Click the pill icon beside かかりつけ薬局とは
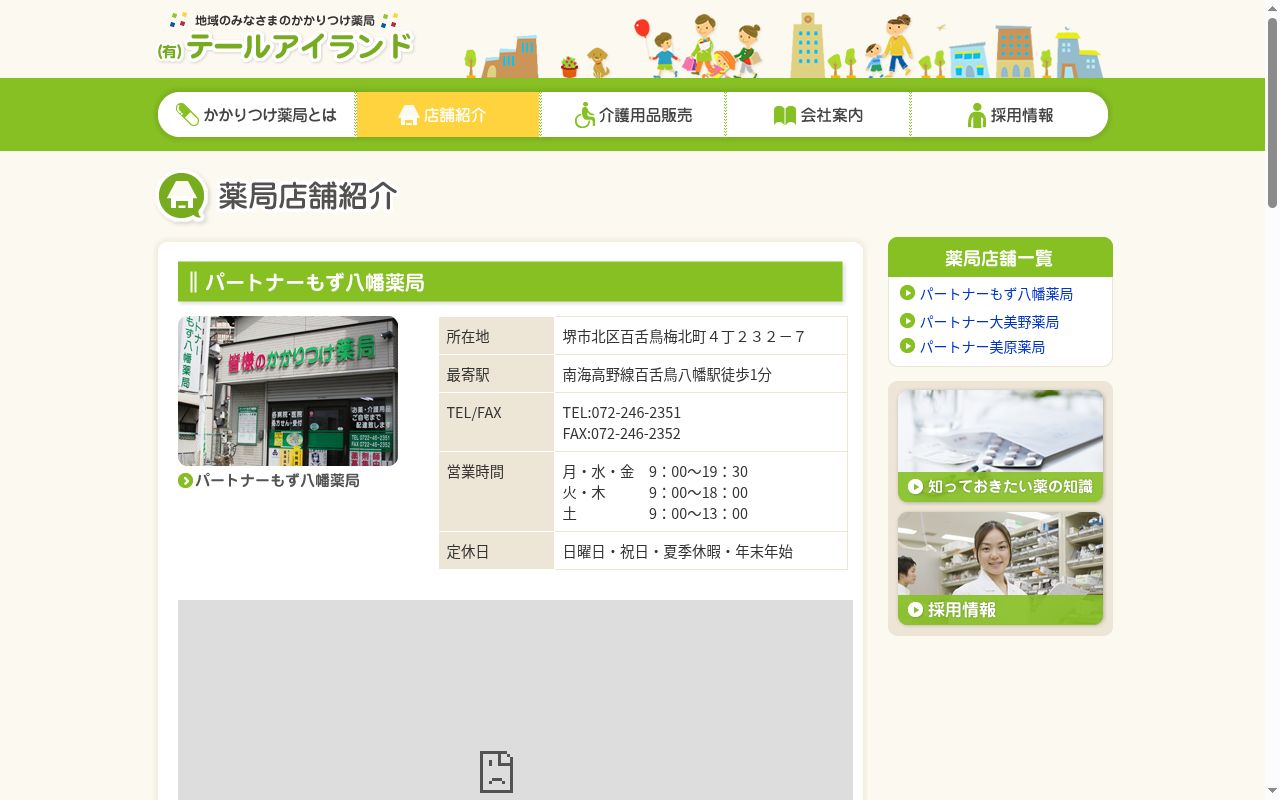The height and width of the screenshot is (800, 1280). [187, 115]
